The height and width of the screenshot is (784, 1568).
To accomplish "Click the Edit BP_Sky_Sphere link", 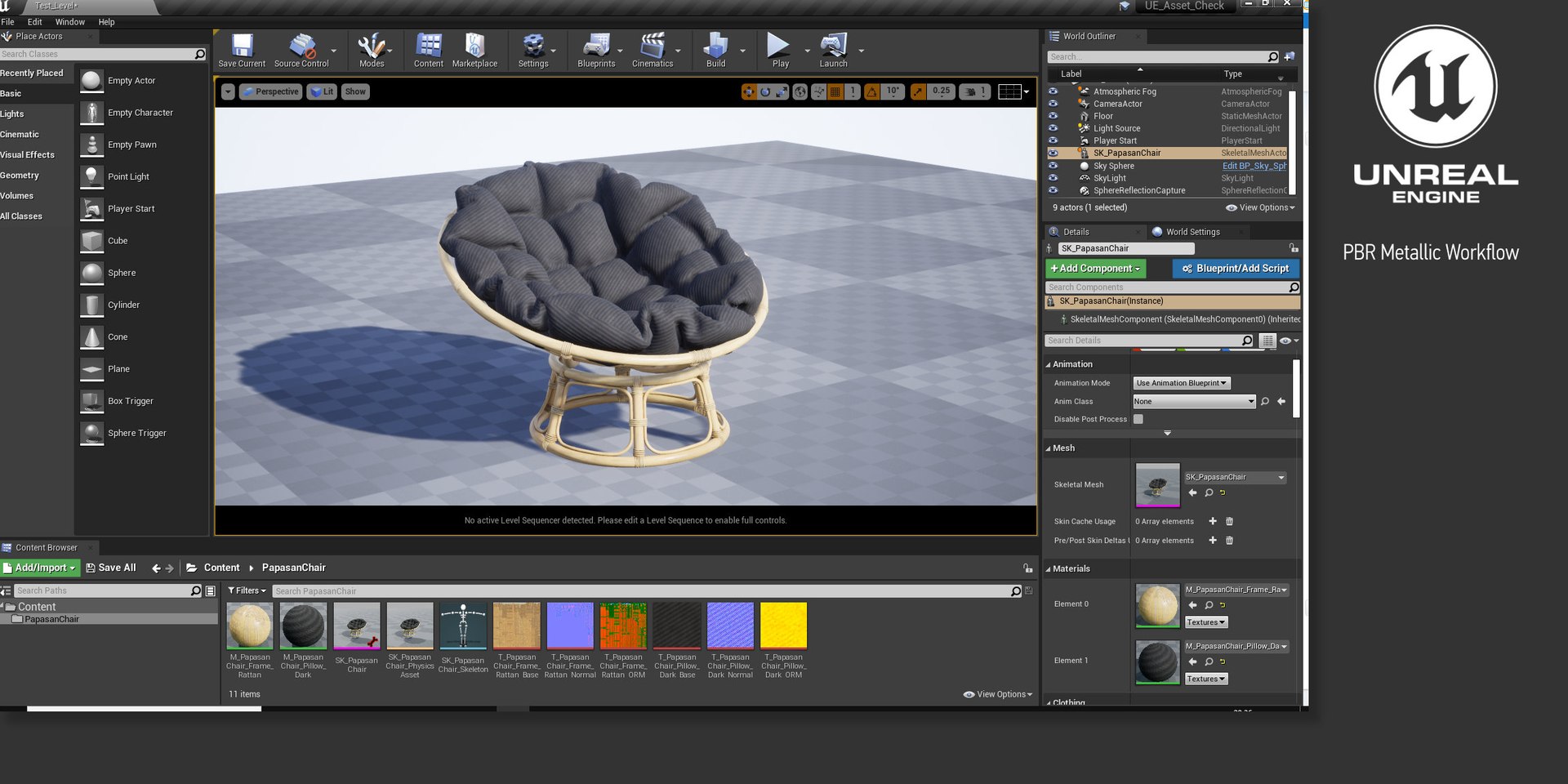I will pos(1254,166).
